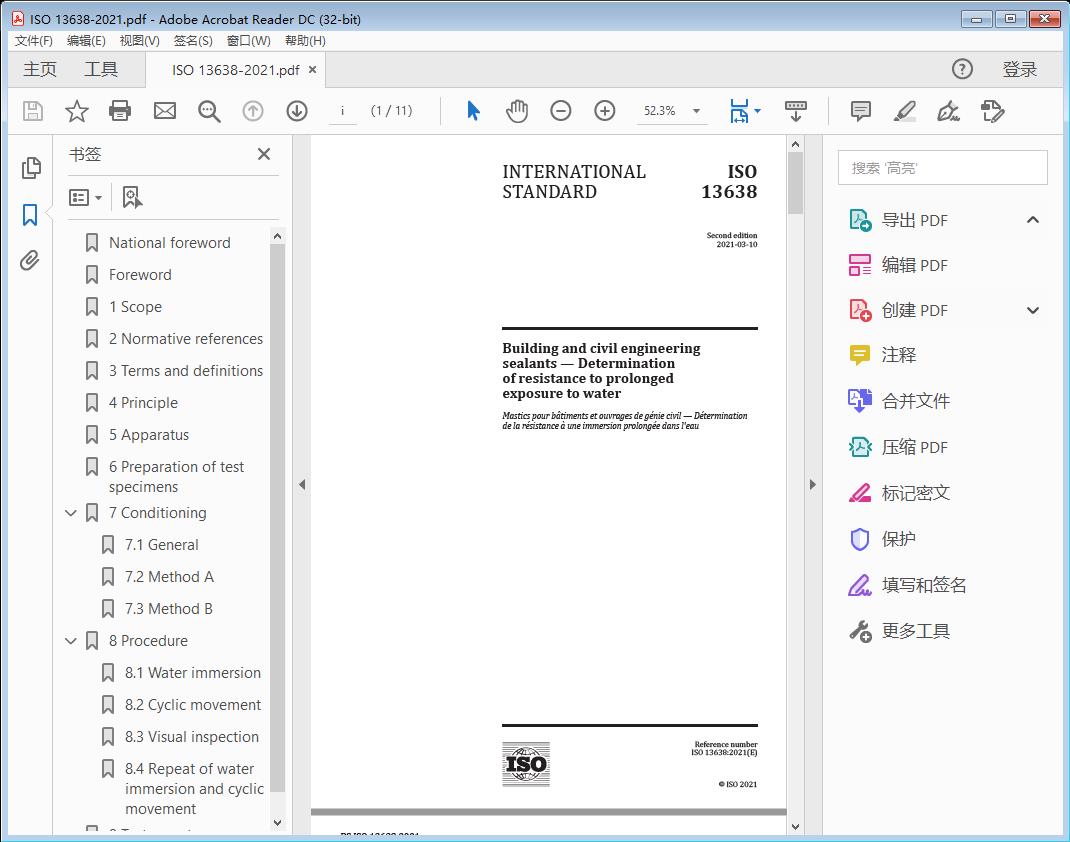Toggle the page thumbnails panel

(x=30, y=167)
